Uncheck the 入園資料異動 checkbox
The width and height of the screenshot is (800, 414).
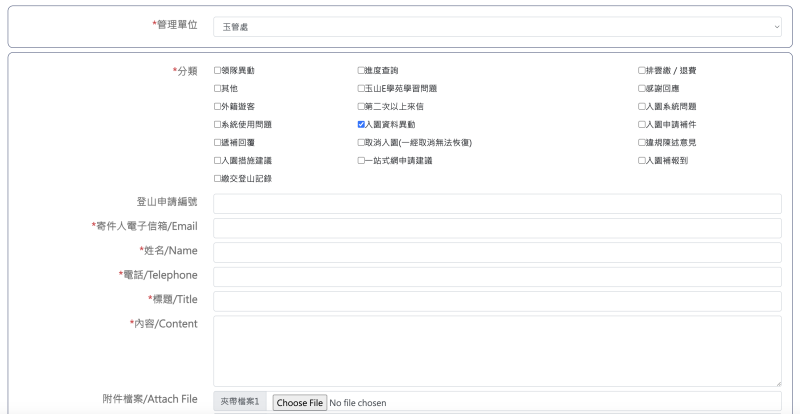(x=362, y=124)
